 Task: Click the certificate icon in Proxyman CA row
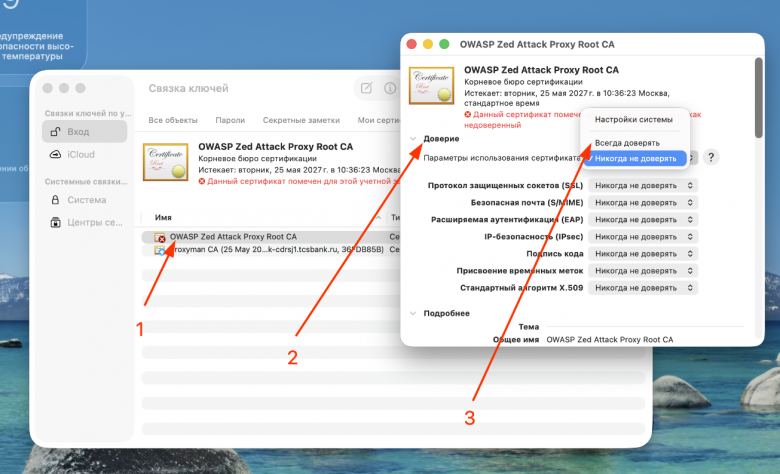160,250
